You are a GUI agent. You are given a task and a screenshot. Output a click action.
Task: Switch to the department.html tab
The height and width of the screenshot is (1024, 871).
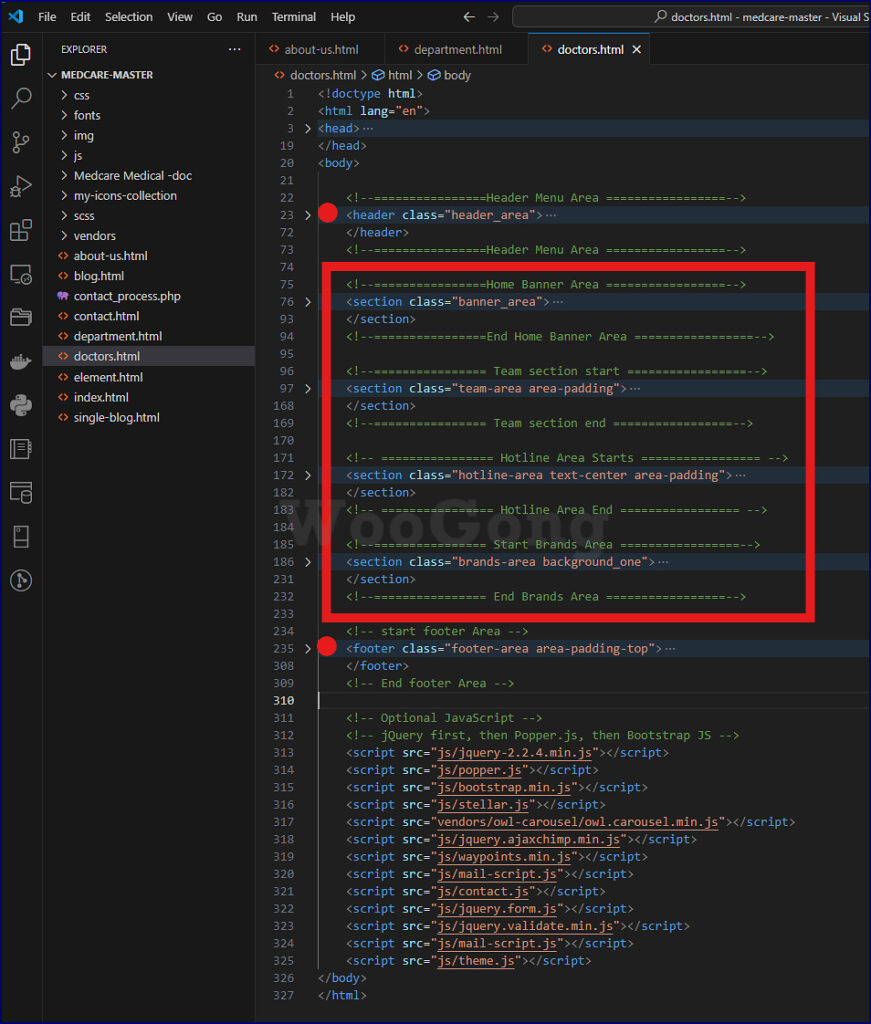tap(456, 50)
